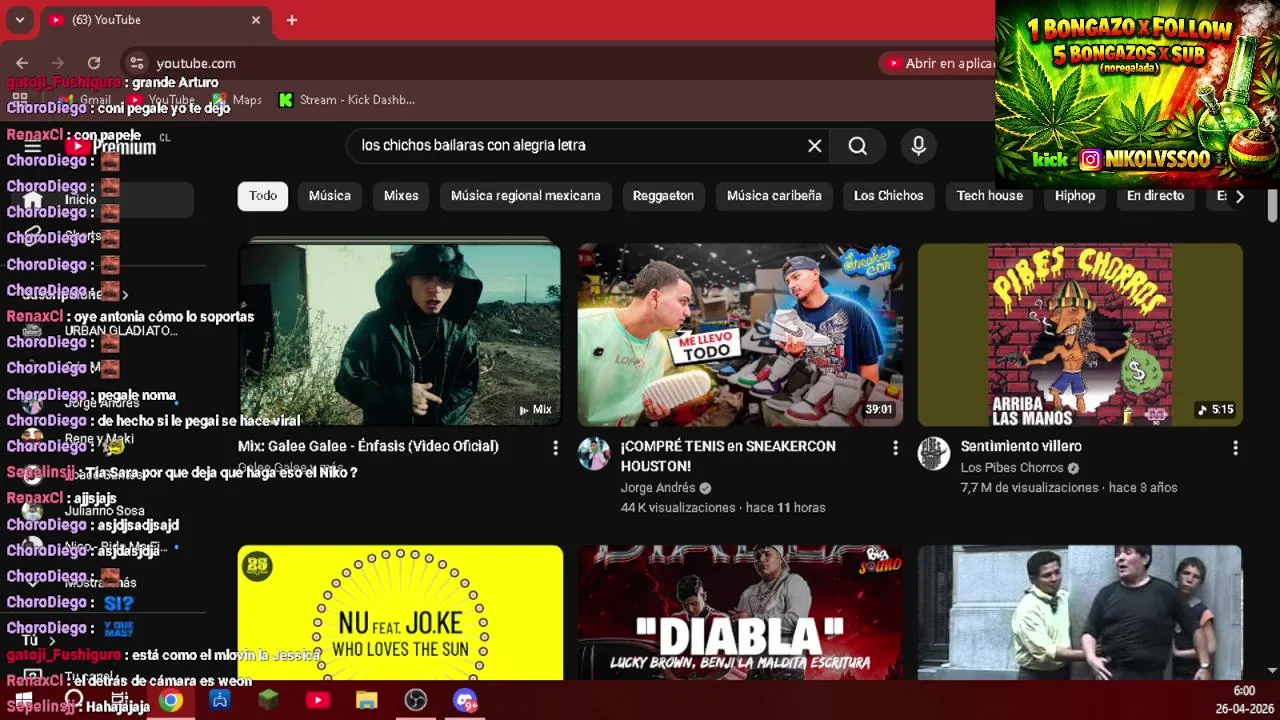Click the Jorge Andrés channel avatar
Image resolution: width=1280 pixels, height=720 pixels.
coord(594,454)
